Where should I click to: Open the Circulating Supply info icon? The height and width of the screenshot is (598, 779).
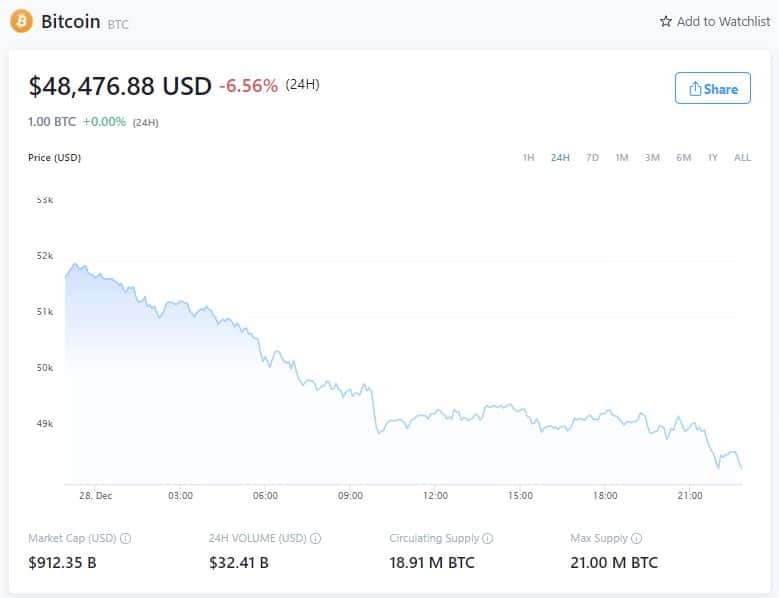[x=488, y=538]
